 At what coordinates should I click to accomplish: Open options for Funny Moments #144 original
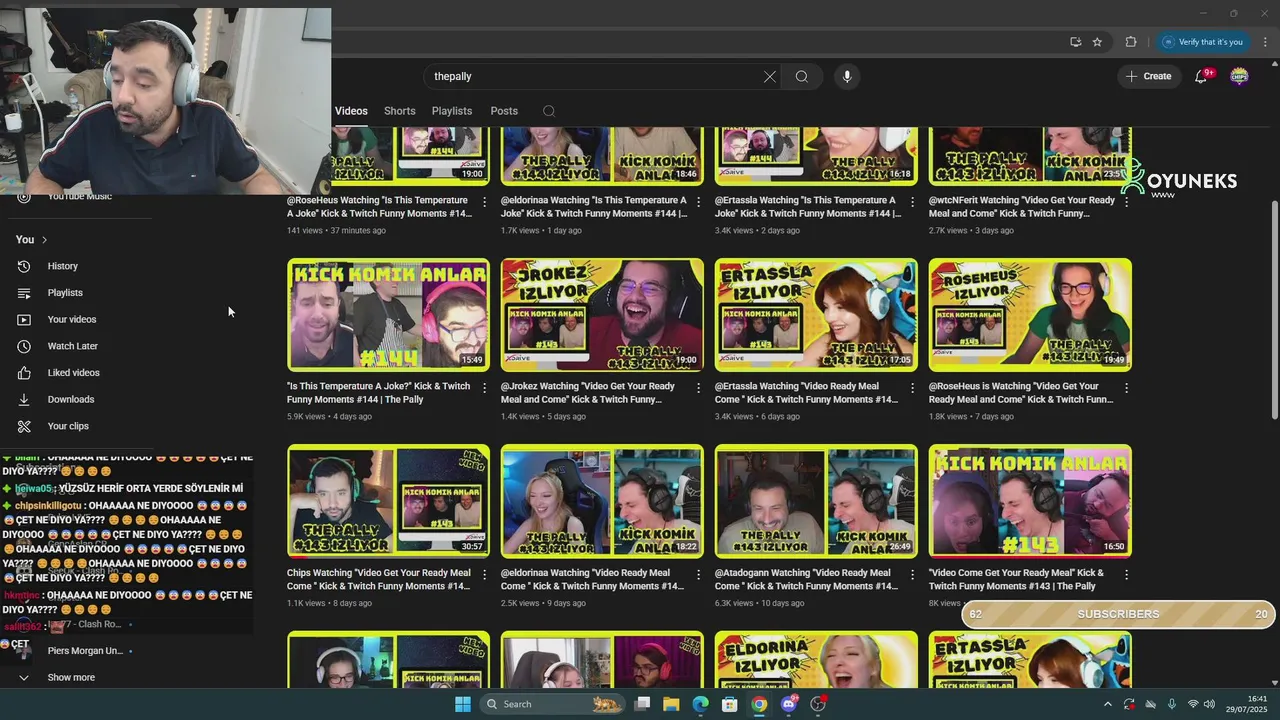pos(485,388)
